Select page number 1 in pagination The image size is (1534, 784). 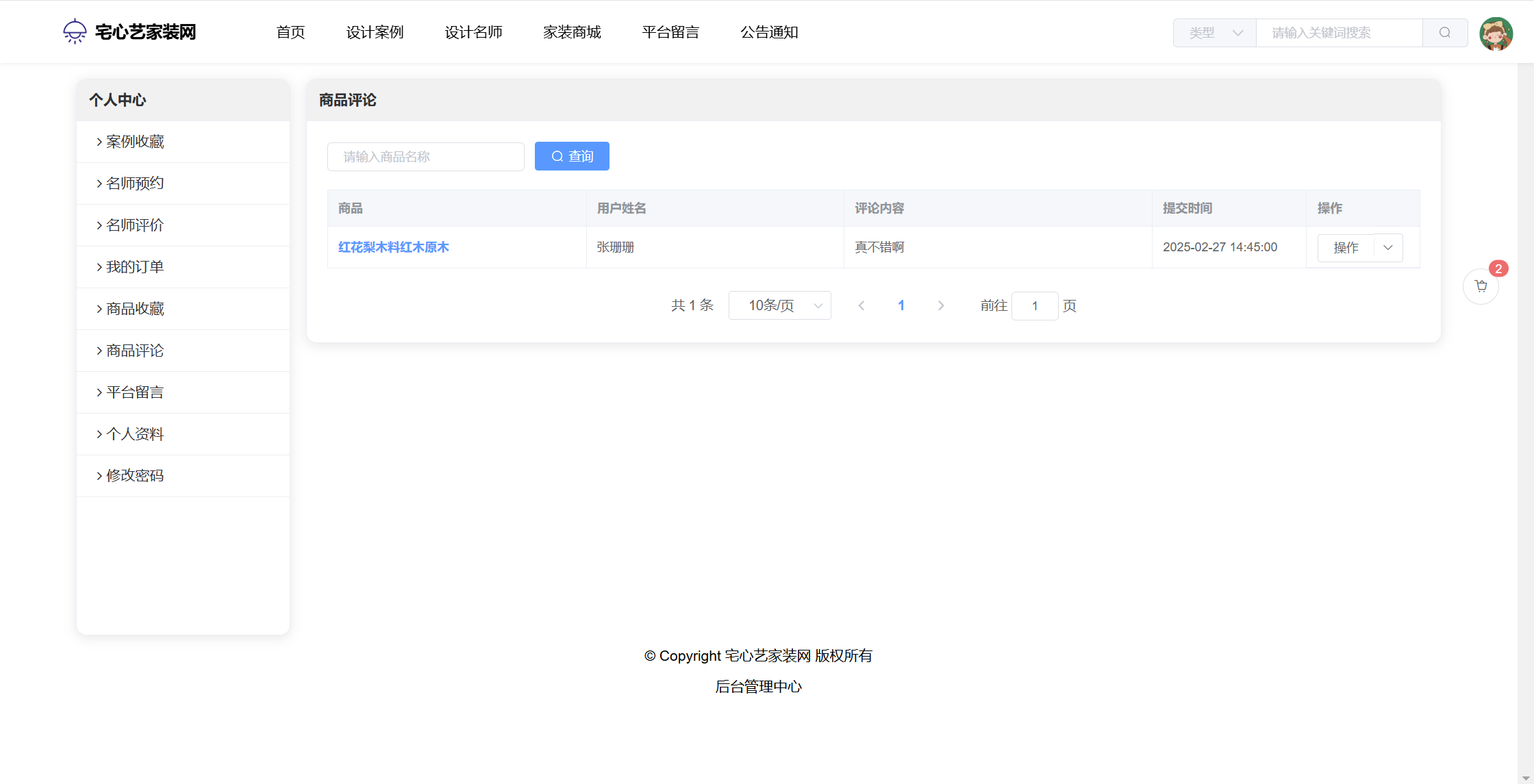(901, 306)
